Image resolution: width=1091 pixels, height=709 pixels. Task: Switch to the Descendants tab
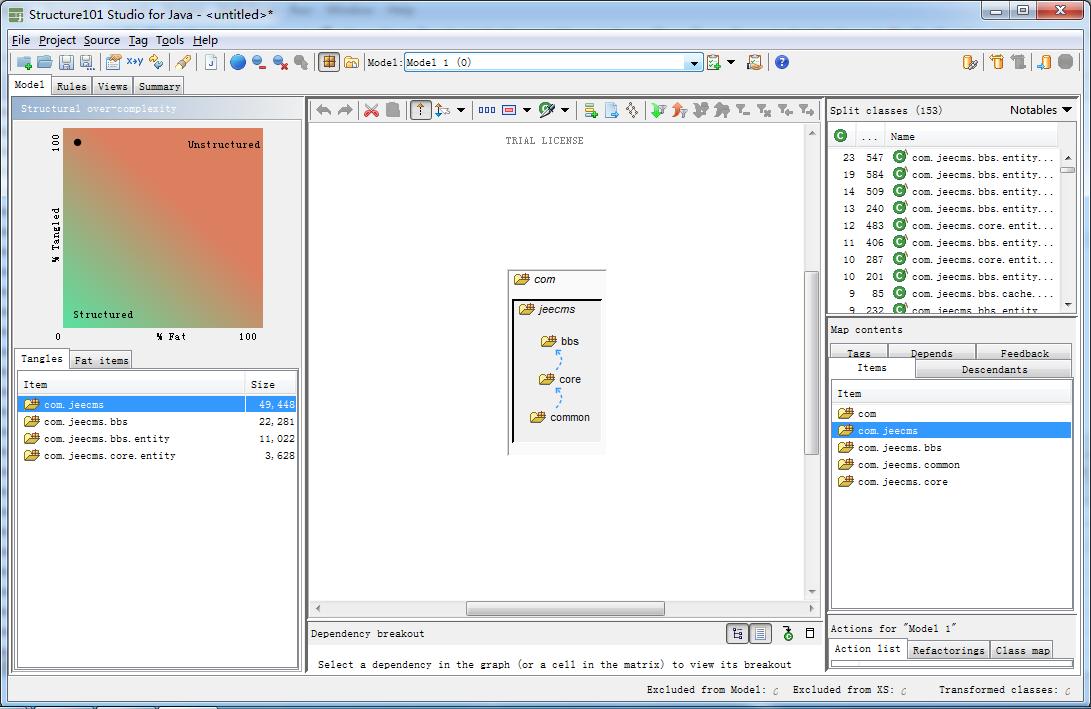pos(993,369)
